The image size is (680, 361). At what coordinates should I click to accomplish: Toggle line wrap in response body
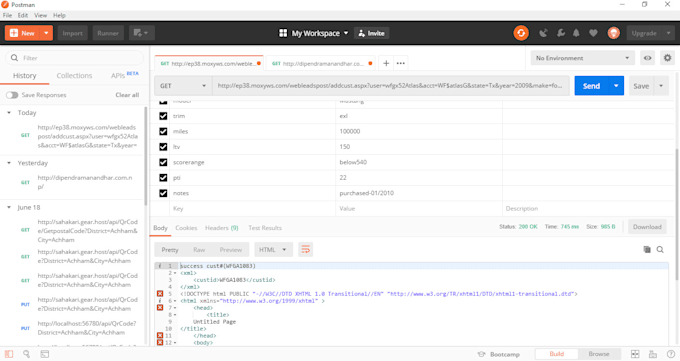coord(305,249)
